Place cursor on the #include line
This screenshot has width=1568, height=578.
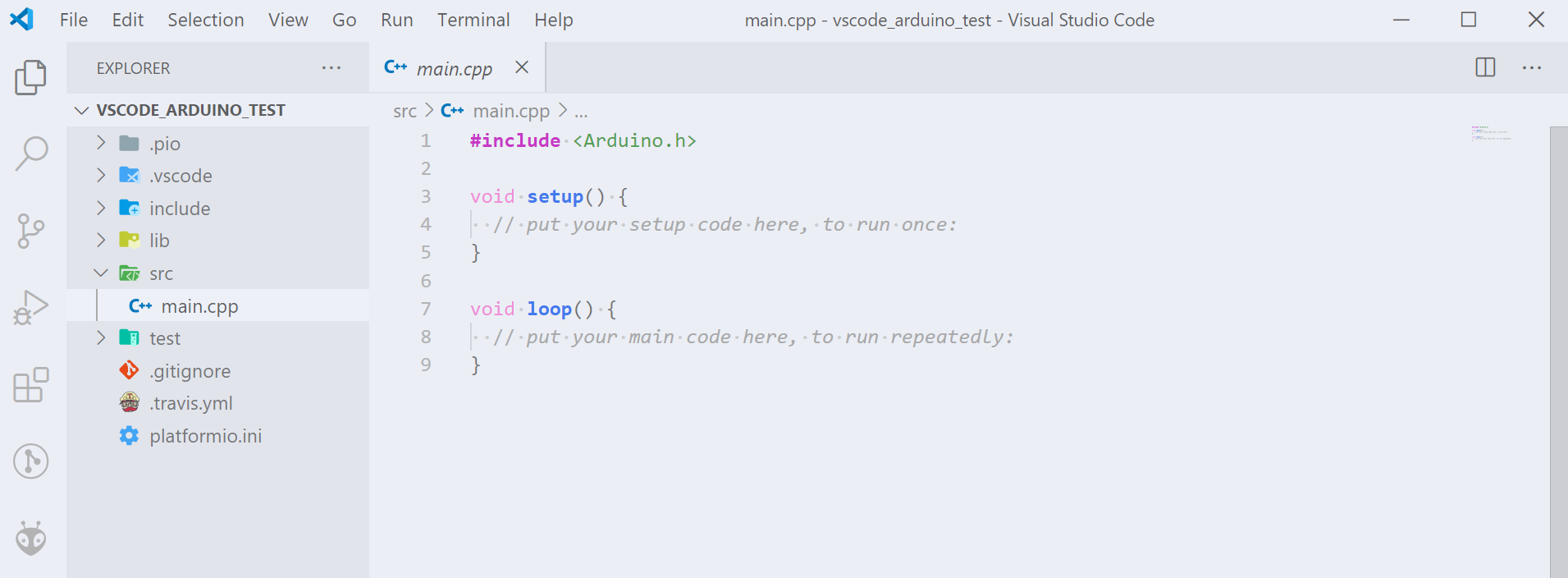pos(583,140)
